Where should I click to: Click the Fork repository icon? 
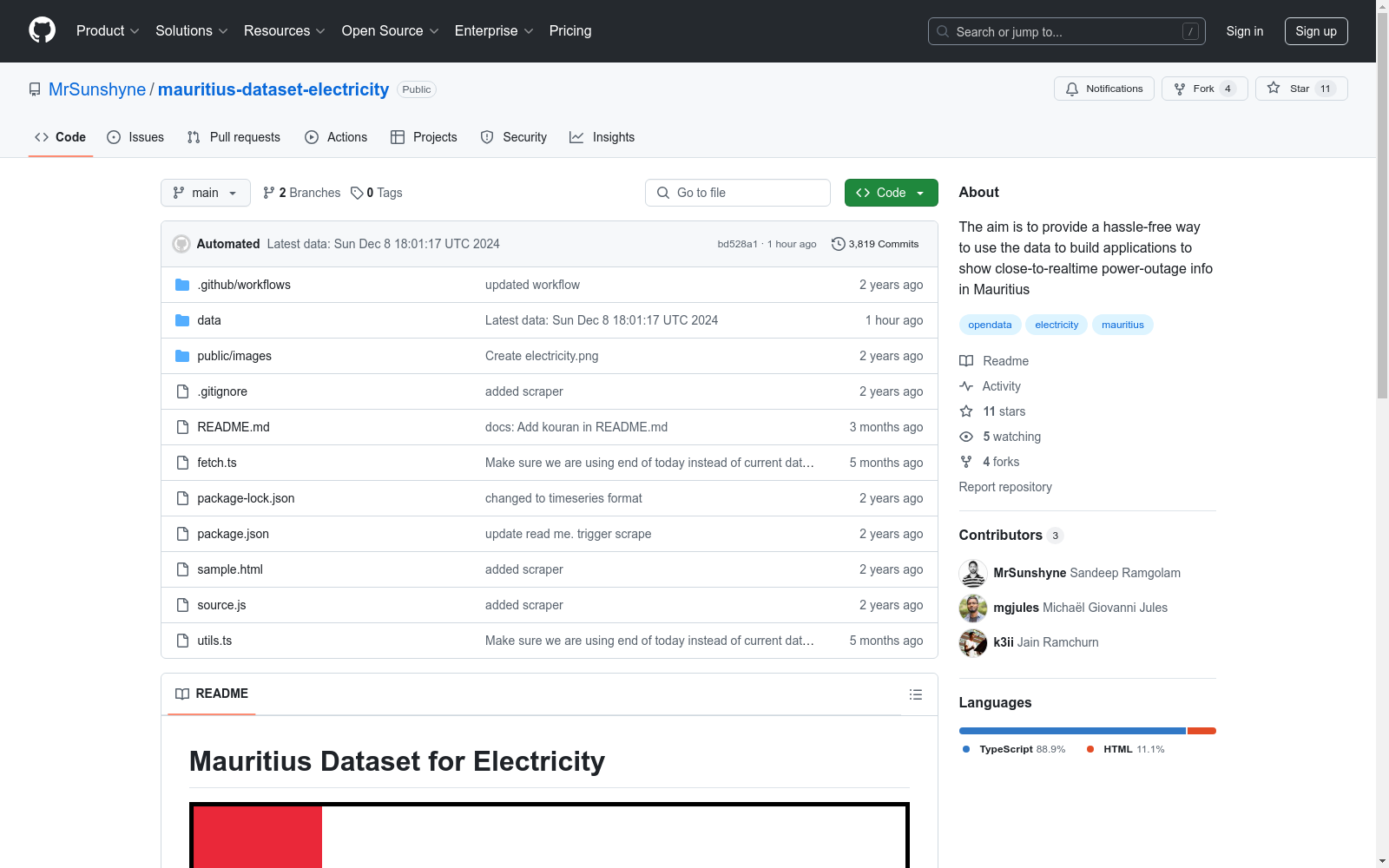pyautogui.click(x=1180, y=89)
